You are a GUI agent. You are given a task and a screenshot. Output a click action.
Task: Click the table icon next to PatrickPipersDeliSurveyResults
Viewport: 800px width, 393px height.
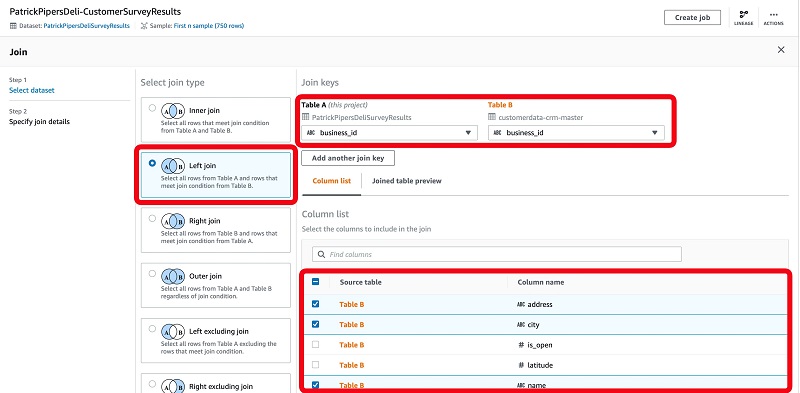(x=306, y=117)
